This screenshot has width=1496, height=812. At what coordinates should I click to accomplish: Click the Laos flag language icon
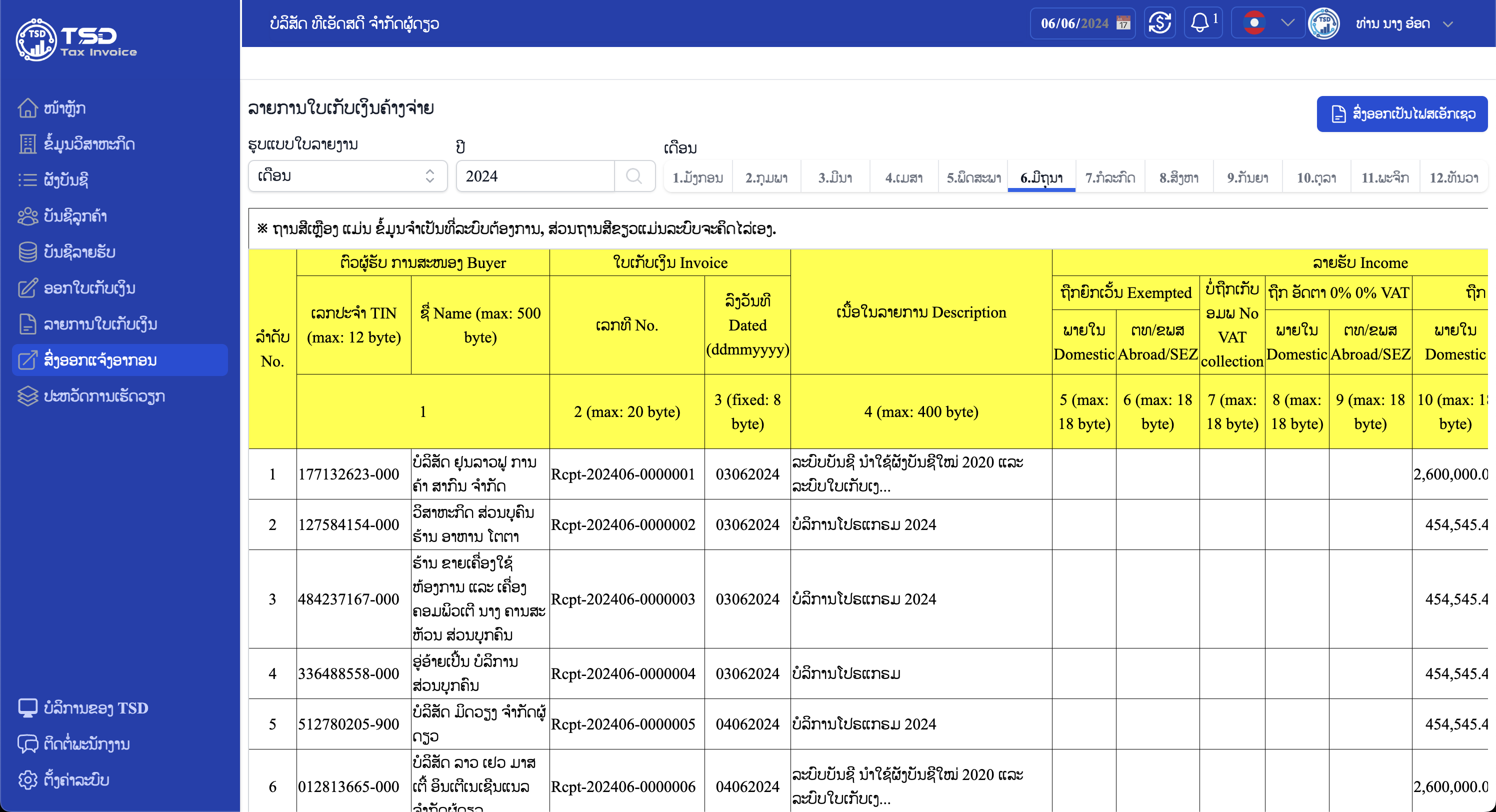coord(1254,23)
